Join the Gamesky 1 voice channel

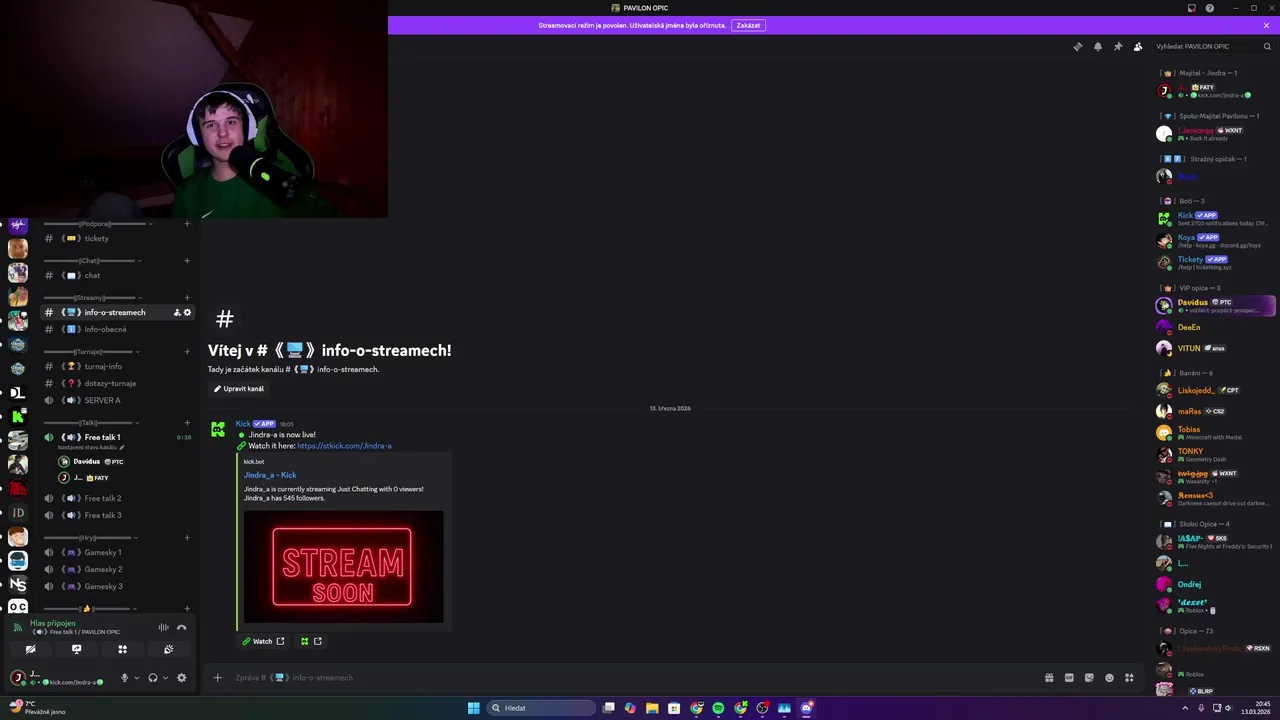pos(117,552)
